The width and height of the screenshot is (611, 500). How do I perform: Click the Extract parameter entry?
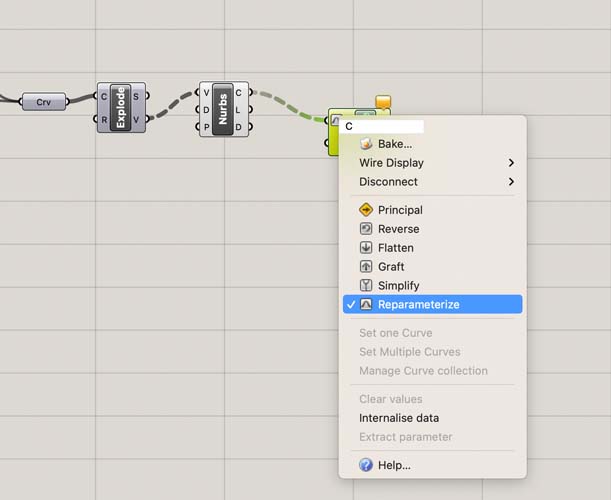point(433,437)
